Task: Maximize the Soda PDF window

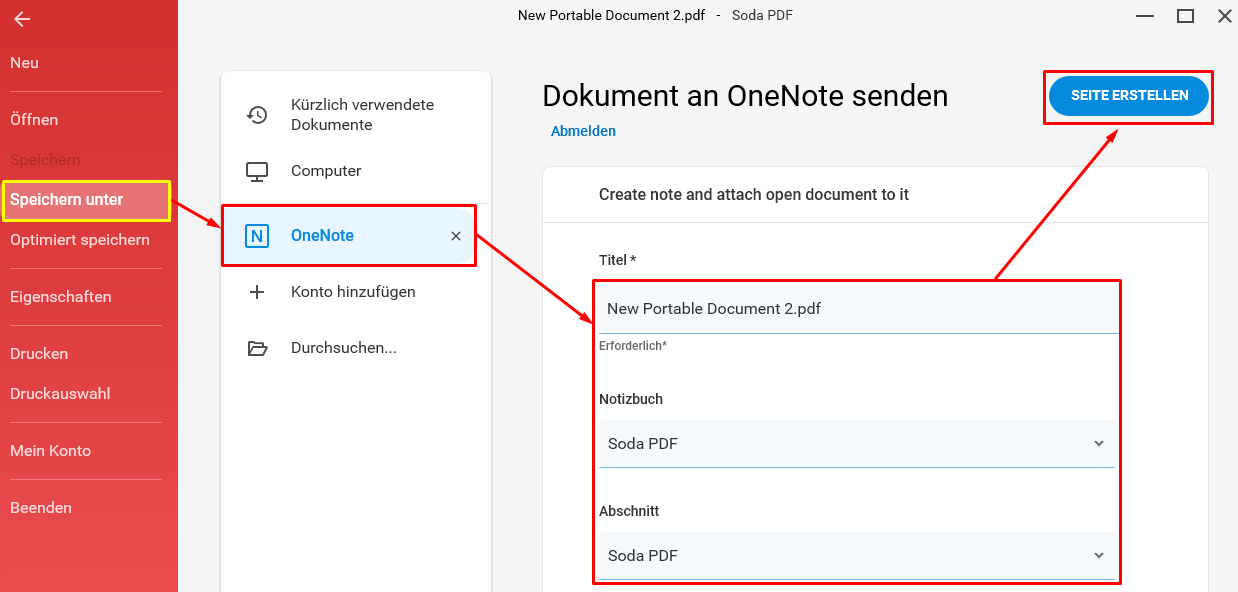Action: pyautogui.click(x=1186, y=16)
